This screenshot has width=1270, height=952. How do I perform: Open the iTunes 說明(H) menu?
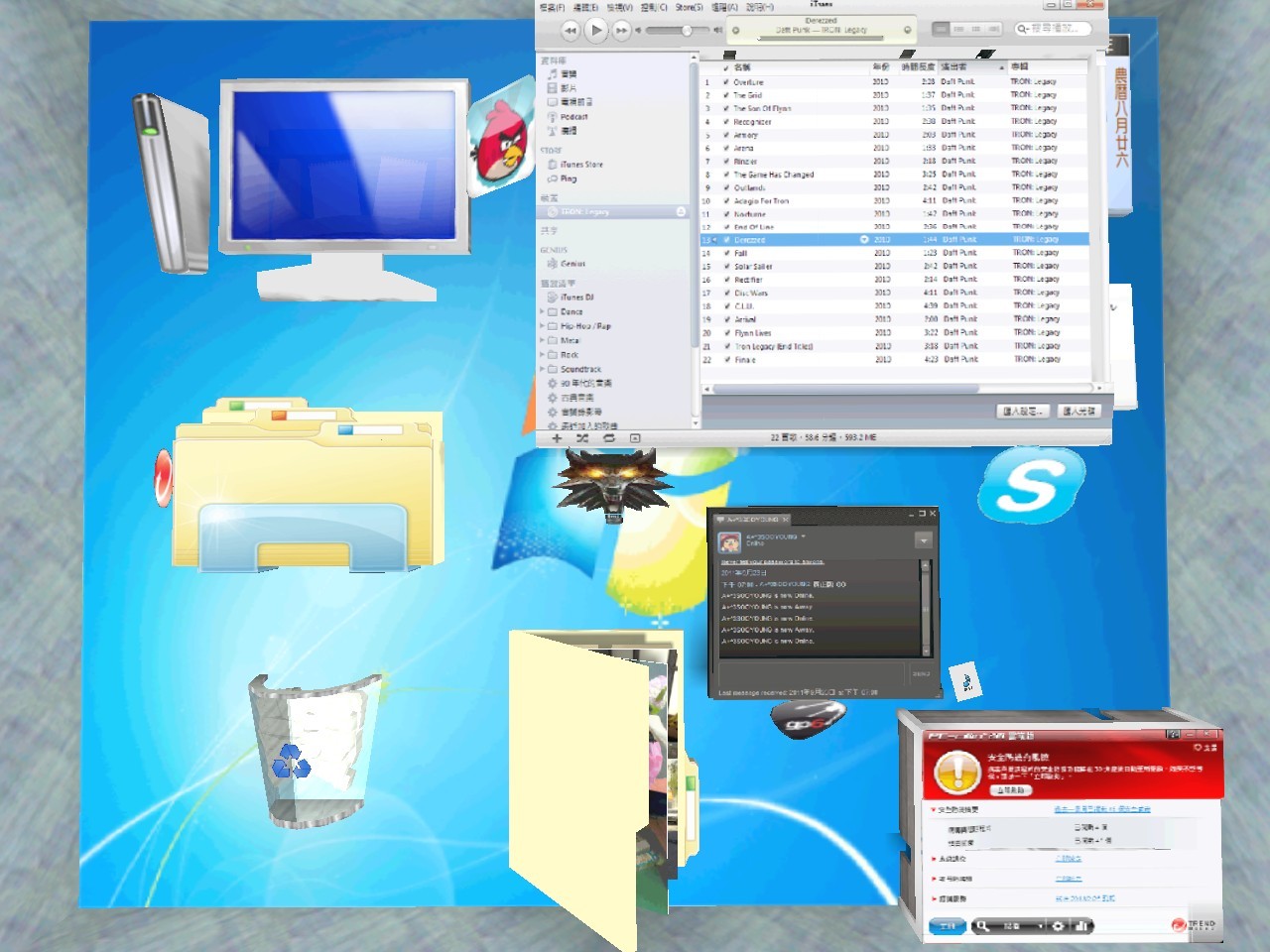pos(760,7)
